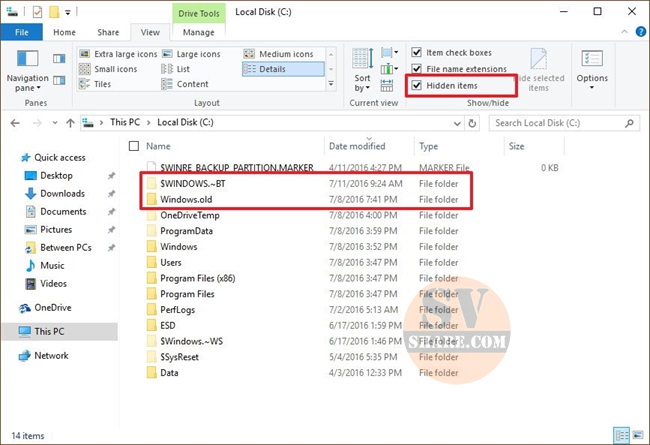Switch to the Manage tab
The width and height of the screenshot is (650, 445).
pyautogui.click(x=199, y=32)
